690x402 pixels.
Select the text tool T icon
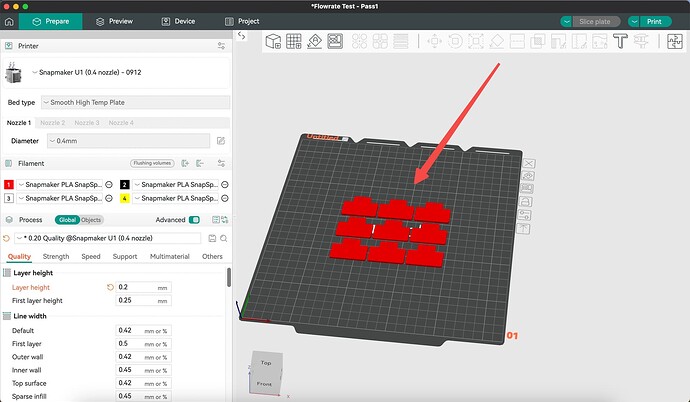pyautogui.click(x=620, y=41)
